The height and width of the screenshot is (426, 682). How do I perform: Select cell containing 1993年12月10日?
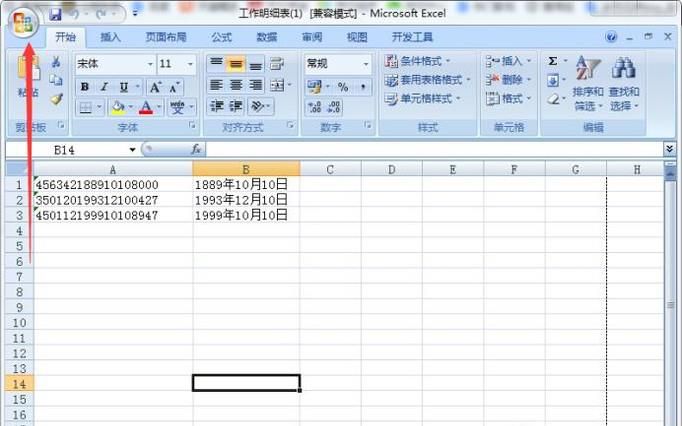pos(246,200)
